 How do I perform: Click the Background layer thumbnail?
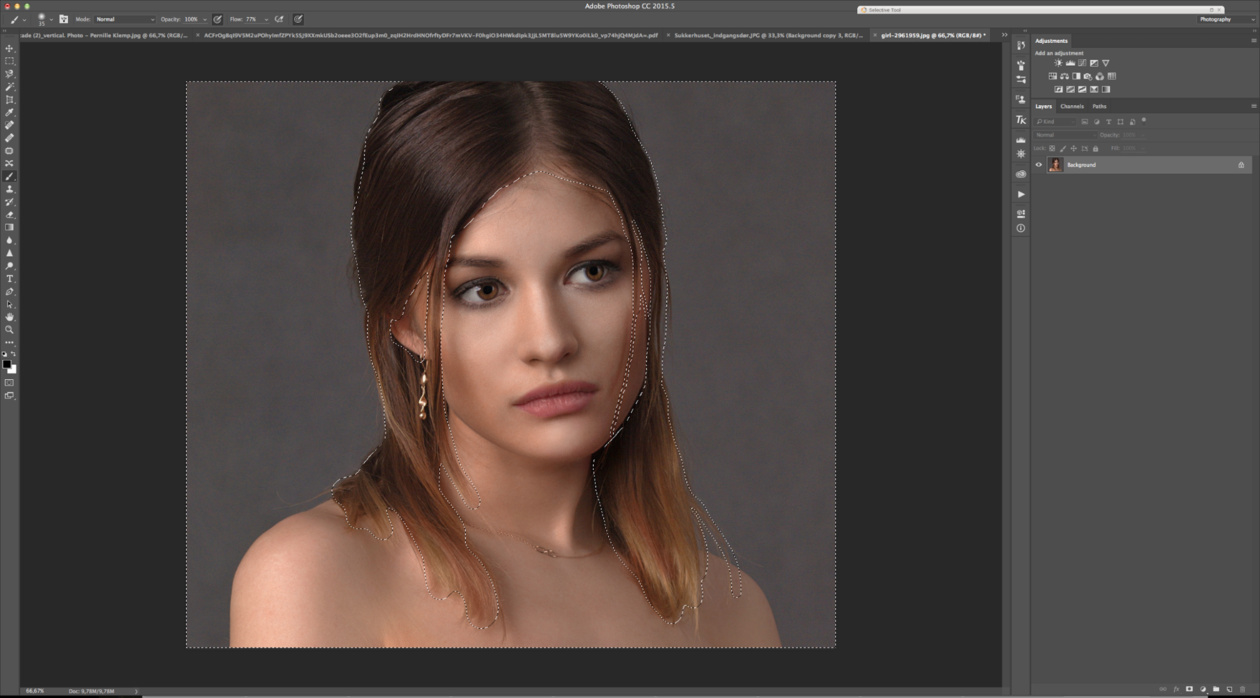coord(1055,165)
